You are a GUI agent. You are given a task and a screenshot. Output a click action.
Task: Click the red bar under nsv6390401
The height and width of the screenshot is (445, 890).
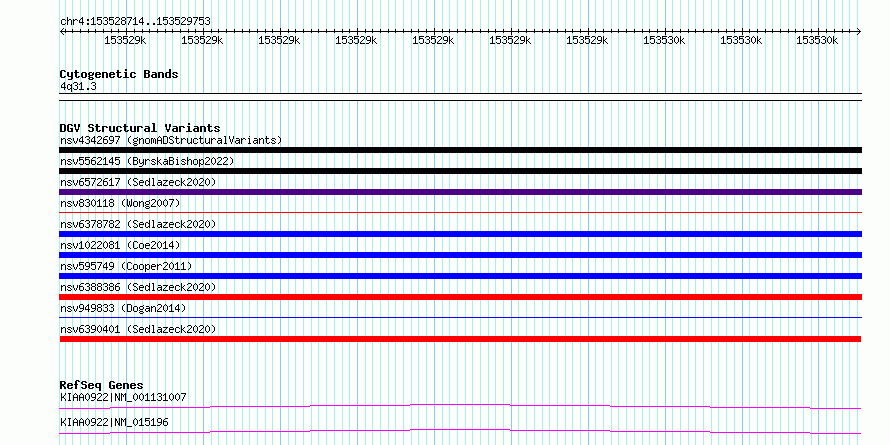click(460, 339)
